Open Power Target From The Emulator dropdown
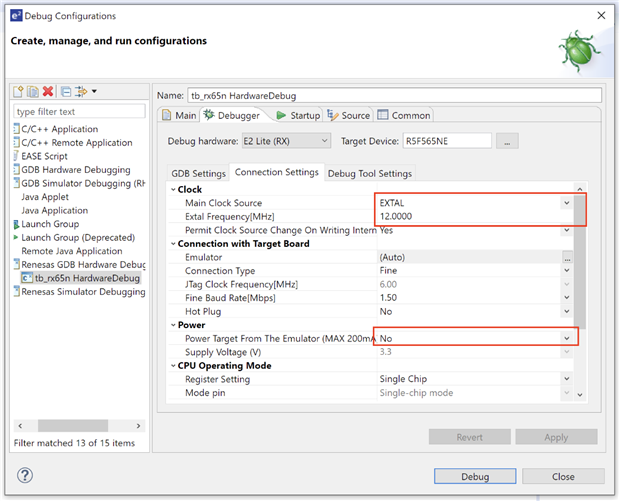 pyautogui.click(x=567, y=339)
